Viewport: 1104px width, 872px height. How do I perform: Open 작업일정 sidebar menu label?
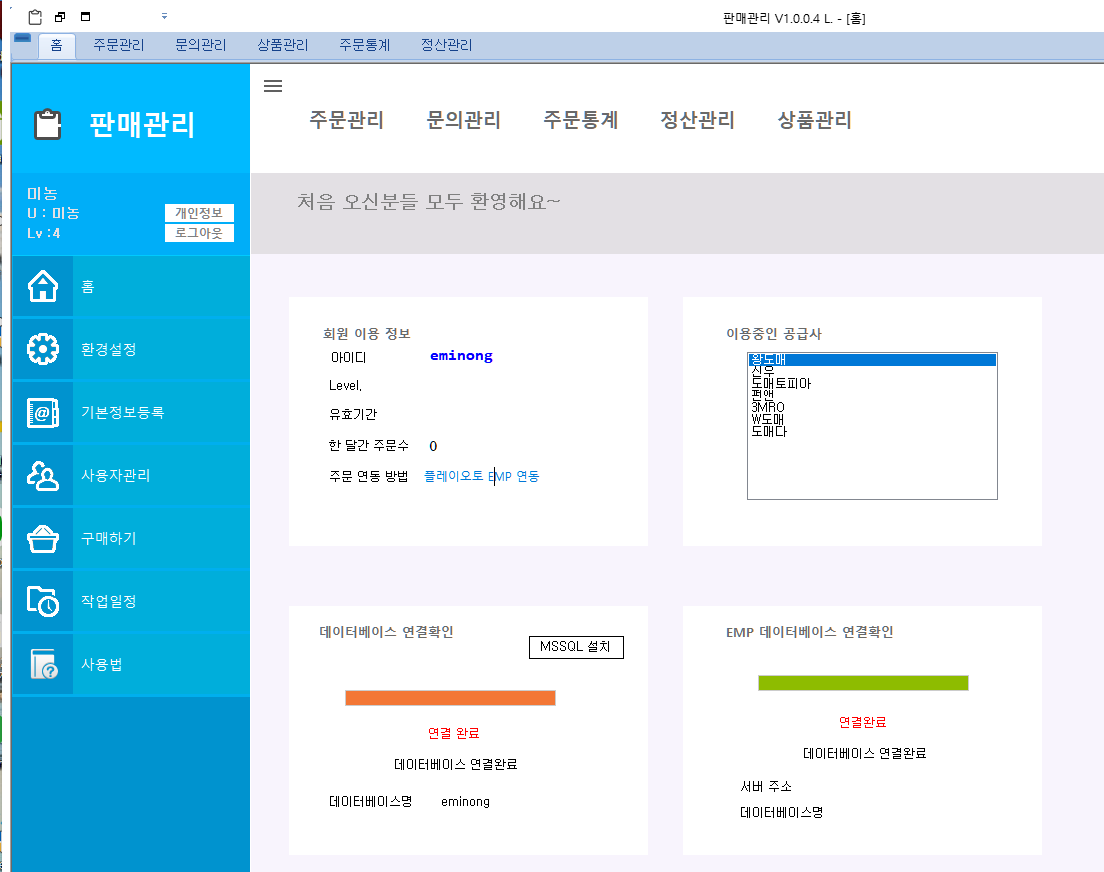(109, 602)
